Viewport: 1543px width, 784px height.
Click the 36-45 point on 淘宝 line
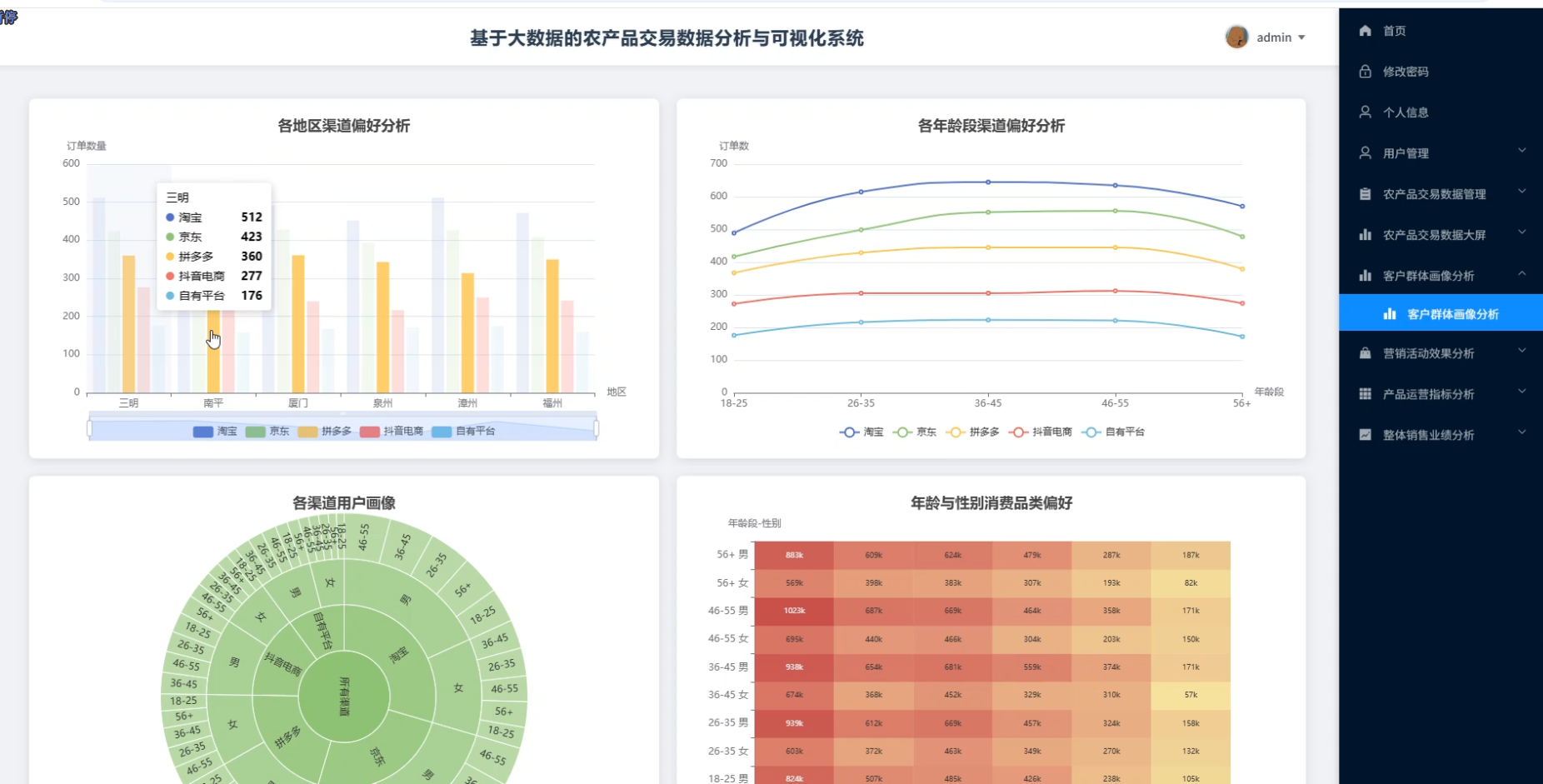[x=988, y=182]
